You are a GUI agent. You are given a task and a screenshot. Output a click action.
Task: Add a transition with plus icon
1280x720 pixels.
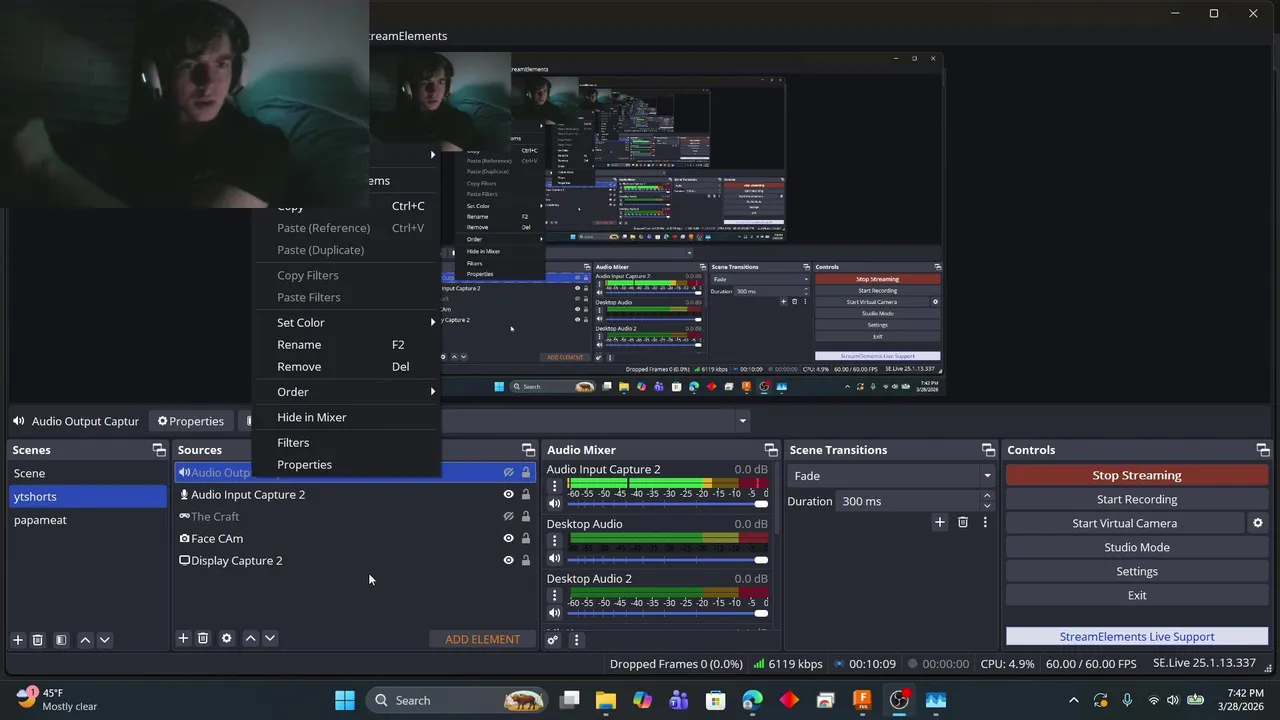[939, 522]
